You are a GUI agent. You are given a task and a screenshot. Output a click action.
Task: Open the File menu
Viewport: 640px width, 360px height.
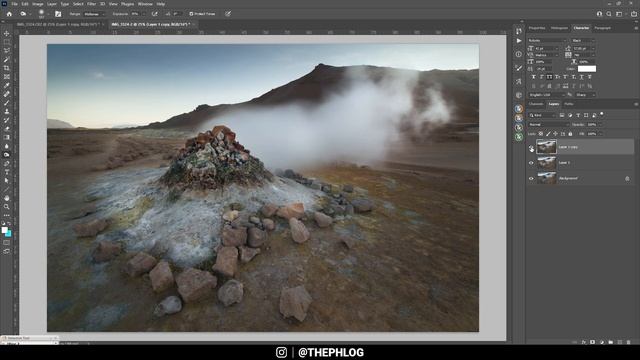tap(14, 4)
